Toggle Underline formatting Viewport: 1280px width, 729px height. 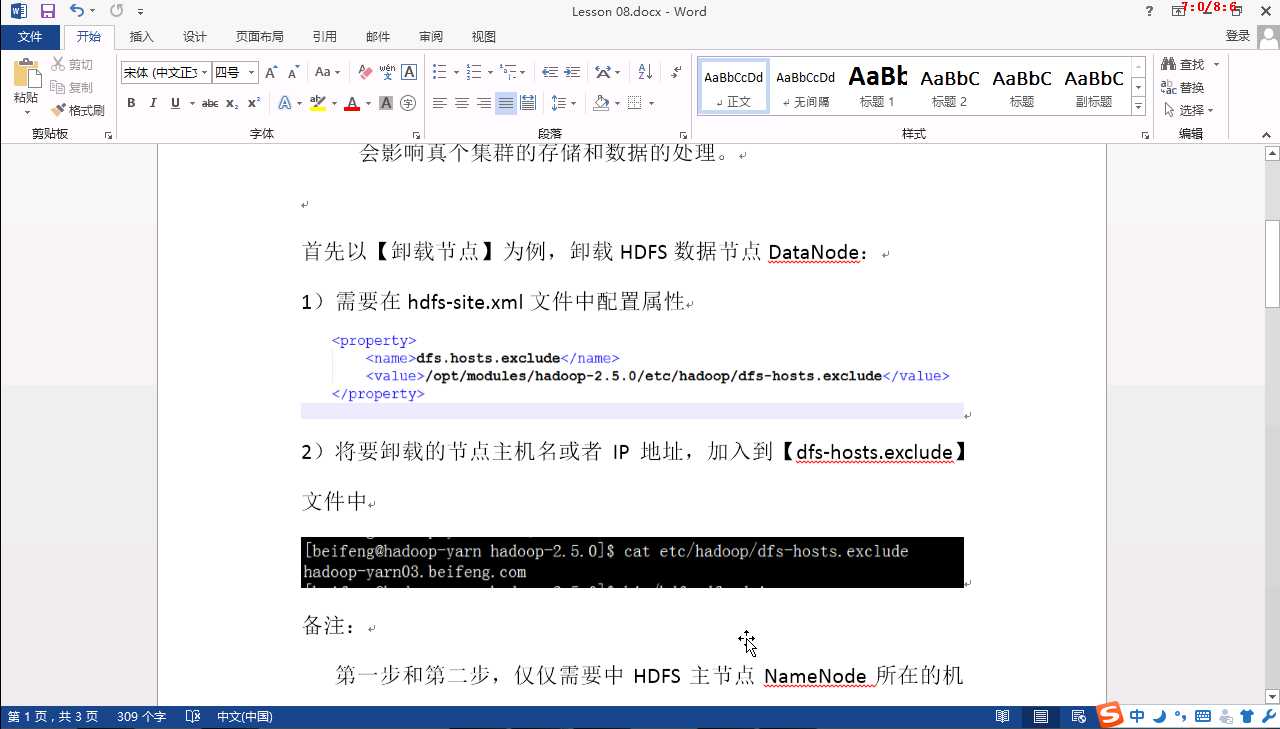(x=175, y=103)
